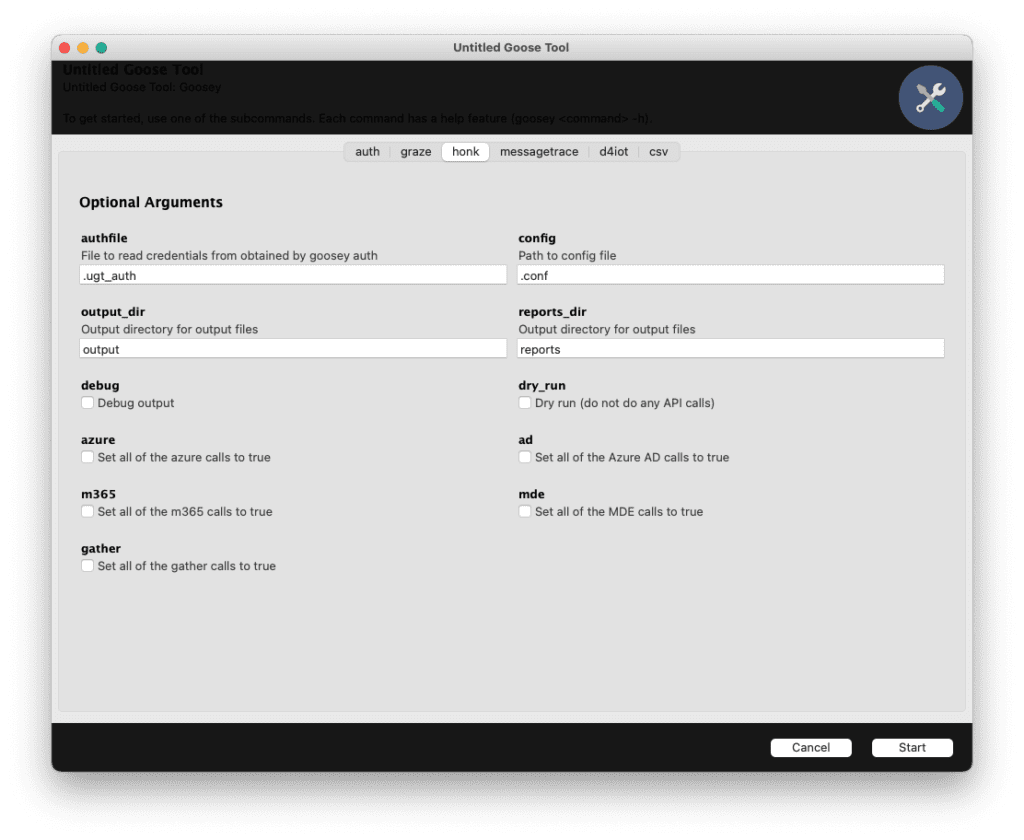Switch to the d4iot tab
Image resolution: width=1024 pixels, height=840 pixels.
[613, 152]
